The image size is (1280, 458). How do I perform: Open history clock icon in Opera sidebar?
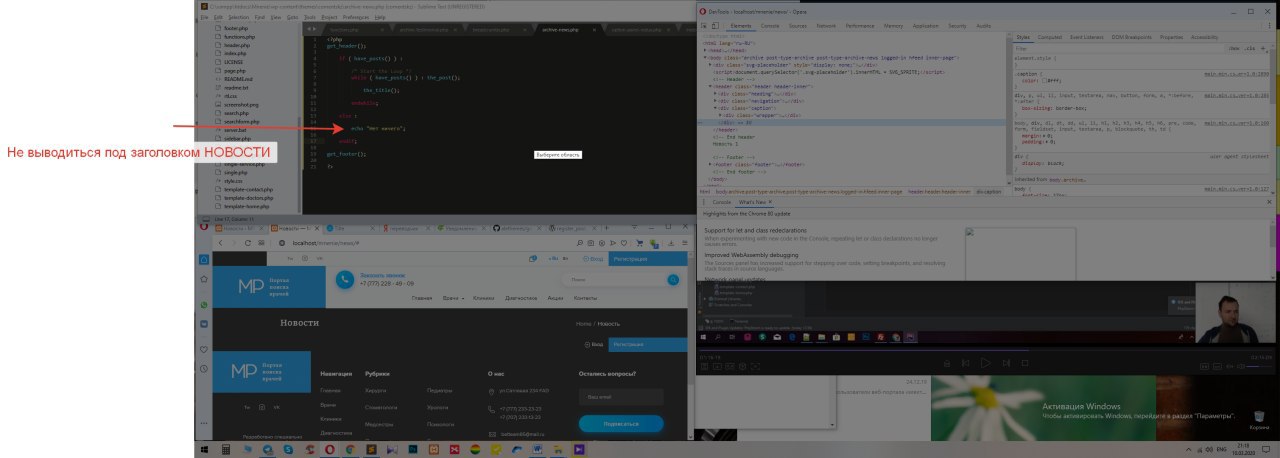pos(204,368)
